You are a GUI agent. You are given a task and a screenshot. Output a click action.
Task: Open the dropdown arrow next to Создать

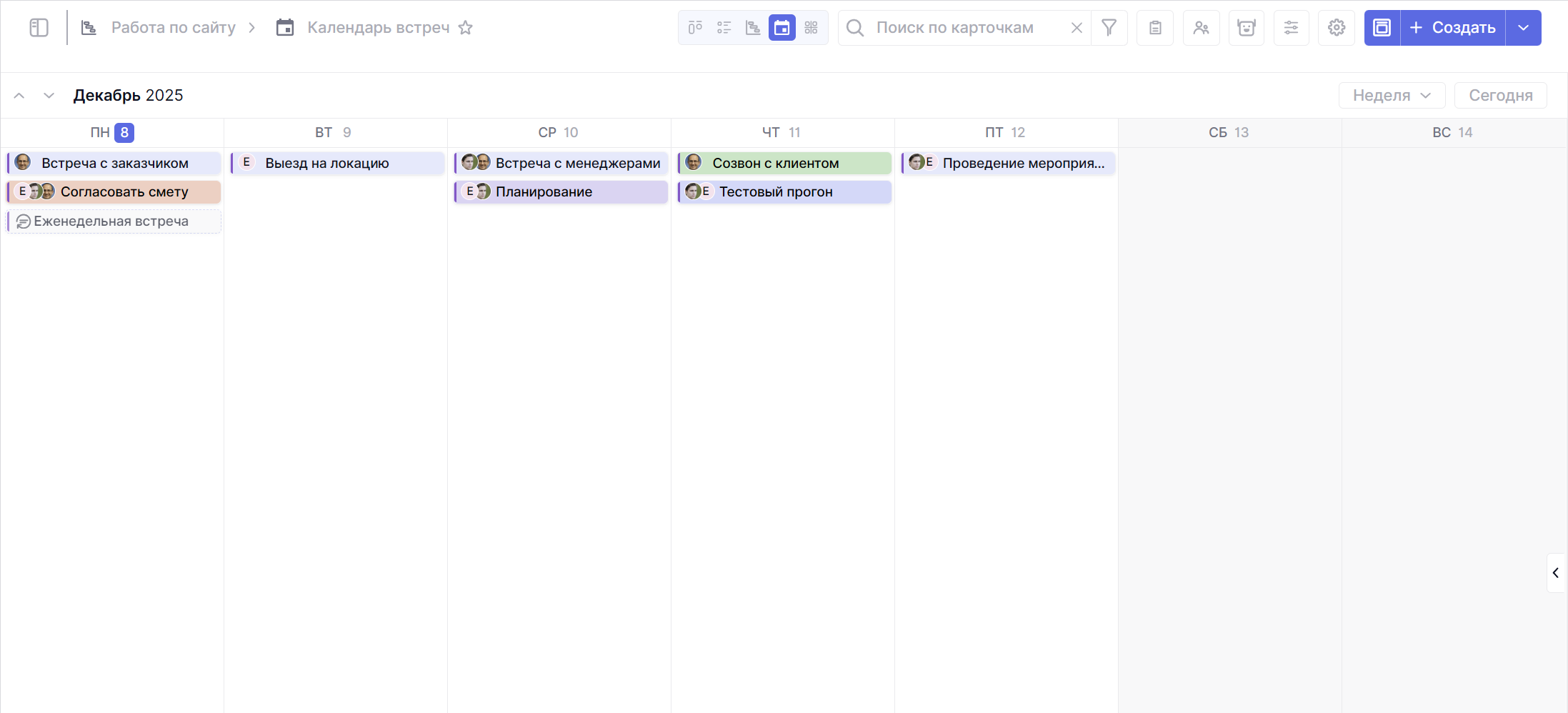point(1523,28)
